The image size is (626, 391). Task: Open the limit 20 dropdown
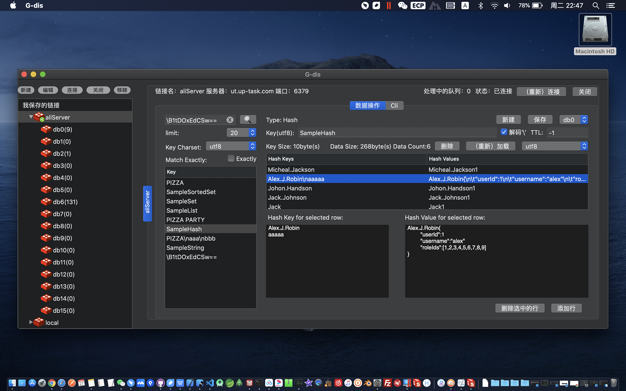coord(241,133)
